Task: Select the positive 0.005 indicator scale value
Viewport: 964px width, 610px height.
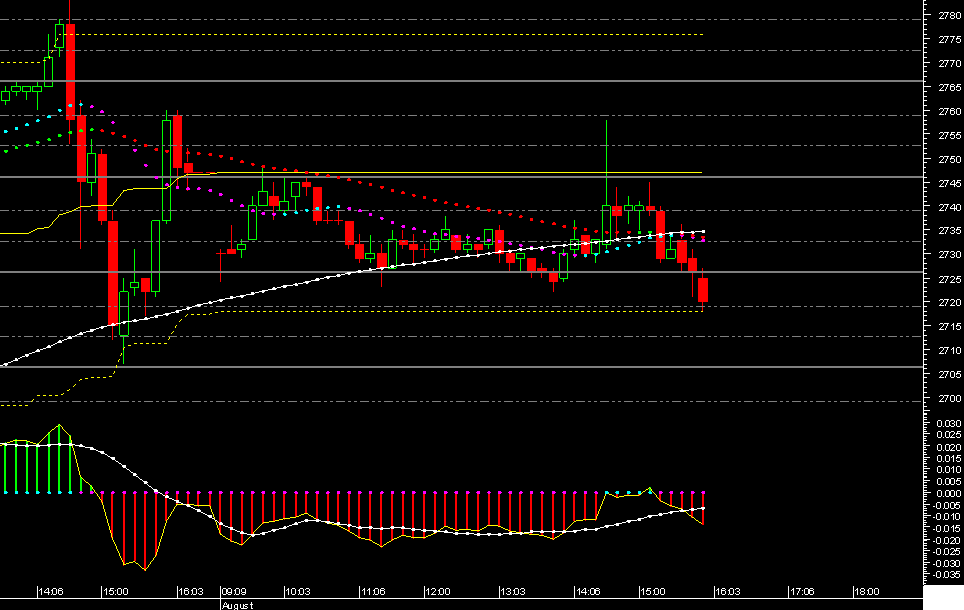Action: (x=949, y=481)
